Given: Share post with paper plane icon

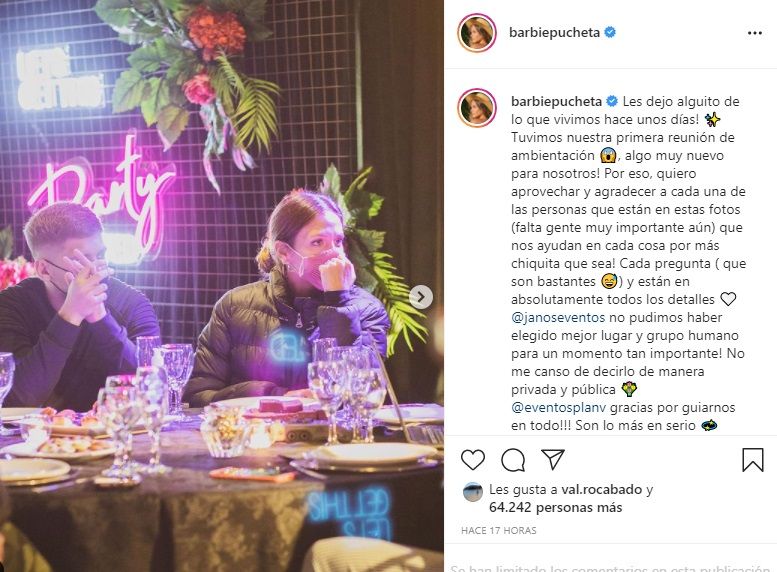Looking at the screenshot, I should [x=553, y=459].
